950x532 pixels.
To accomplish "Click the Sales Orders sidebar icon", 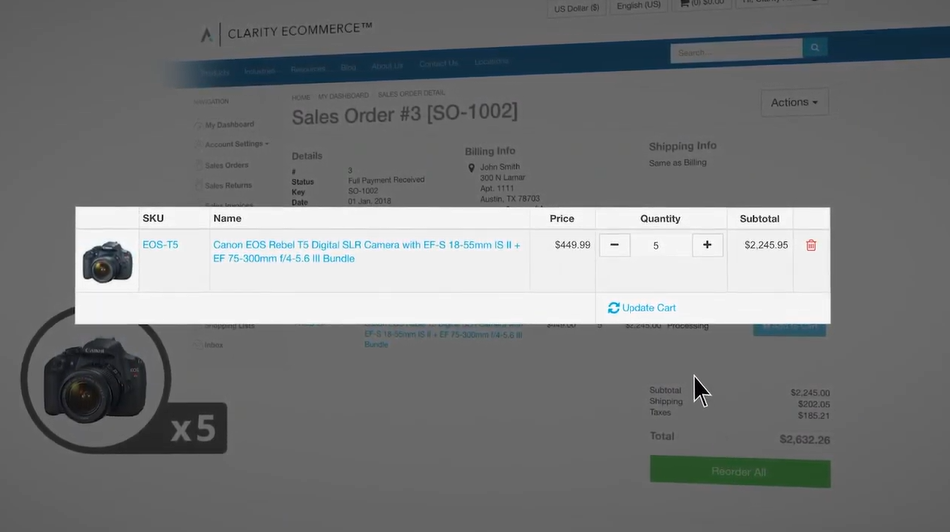I will (x=199, y=165).
